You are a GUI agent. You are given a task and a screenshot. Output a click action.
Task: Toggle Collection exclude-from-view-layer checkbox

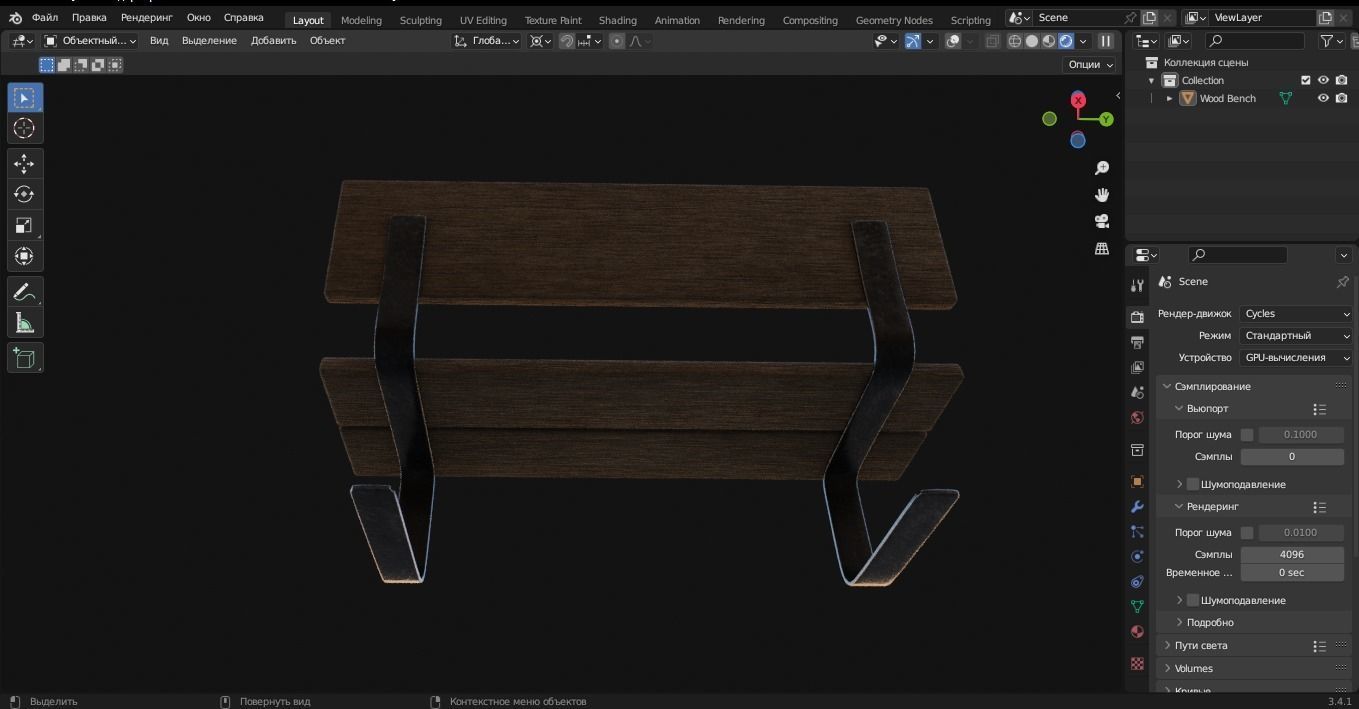[x=1305, y=80]
